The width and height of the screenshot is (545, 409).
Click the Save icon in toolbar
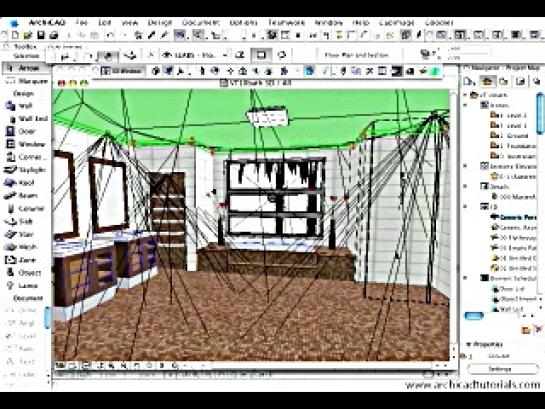[x=41, y=35]
